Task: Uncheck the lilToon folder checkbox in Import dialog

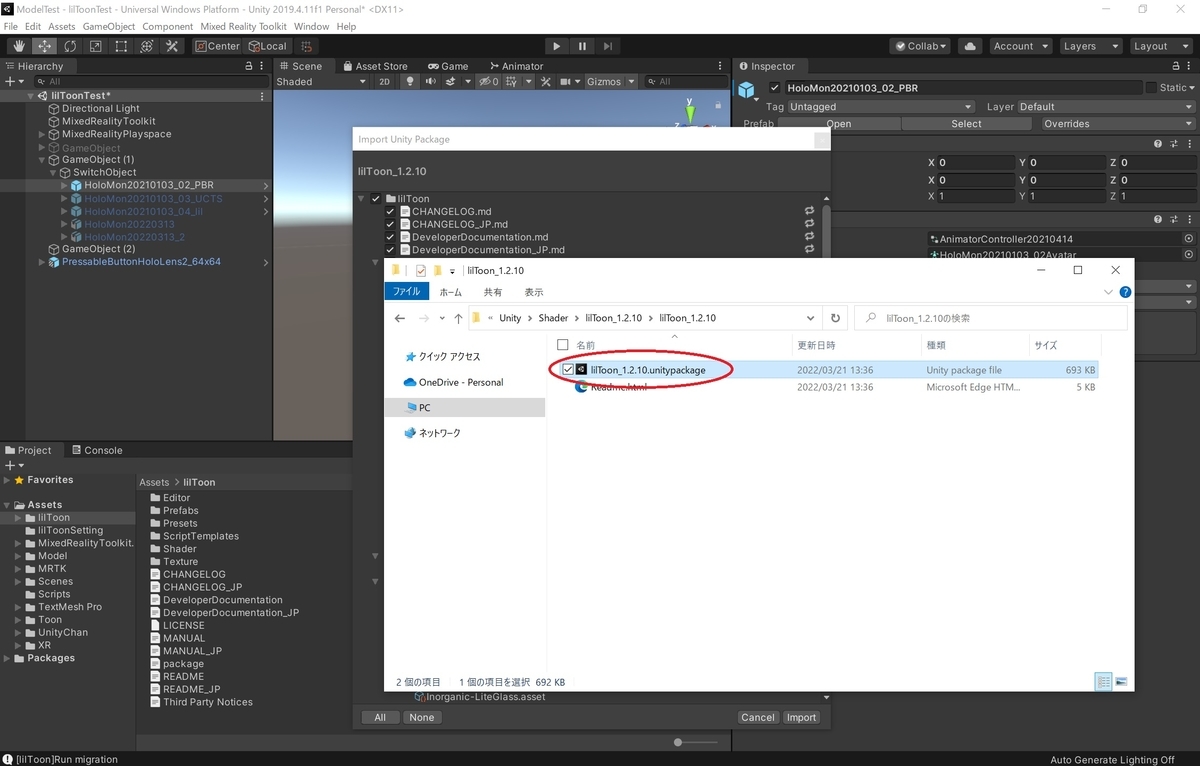Action: (376, 199)
